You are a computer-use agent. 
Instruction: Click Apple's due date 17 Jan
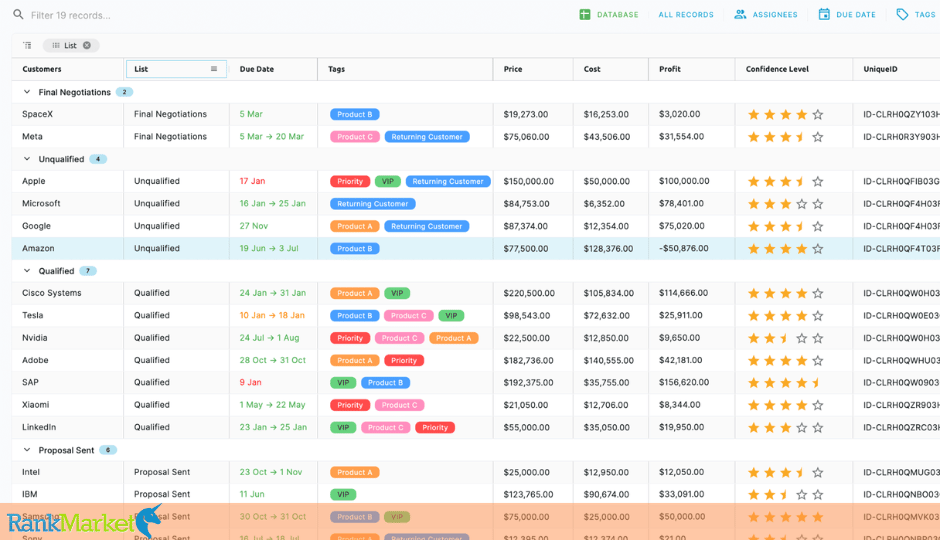pyautogui.click(x=252, y=181)
